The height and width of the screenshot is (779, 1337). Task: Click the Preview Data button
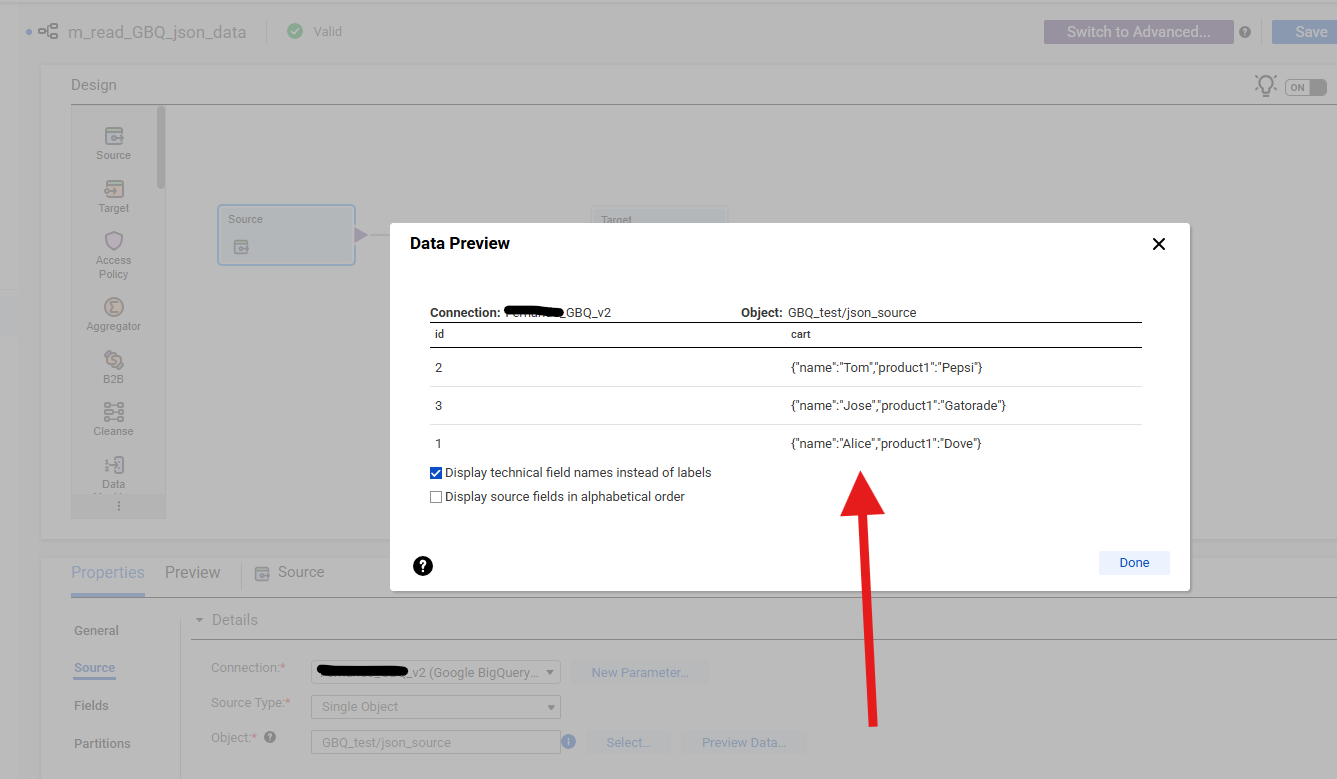pos(744,742)
